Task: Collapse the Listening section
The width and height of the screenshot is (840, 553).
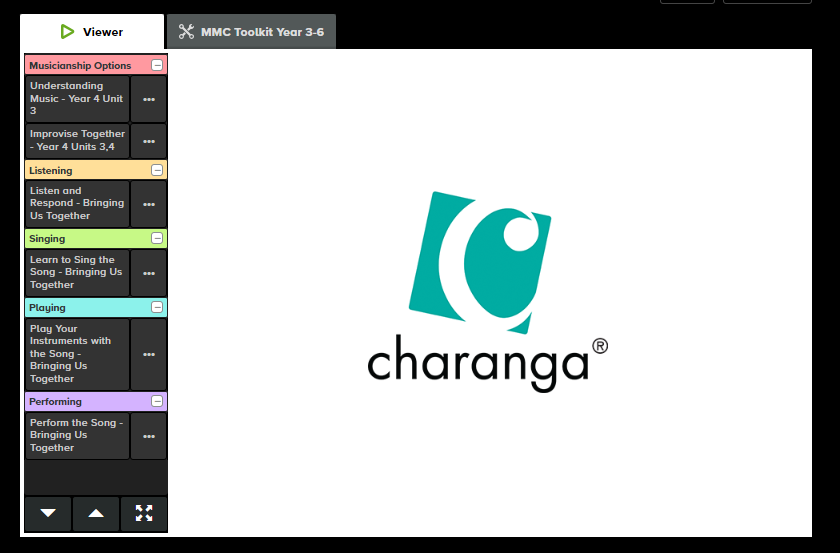Action: click(157, 170)
